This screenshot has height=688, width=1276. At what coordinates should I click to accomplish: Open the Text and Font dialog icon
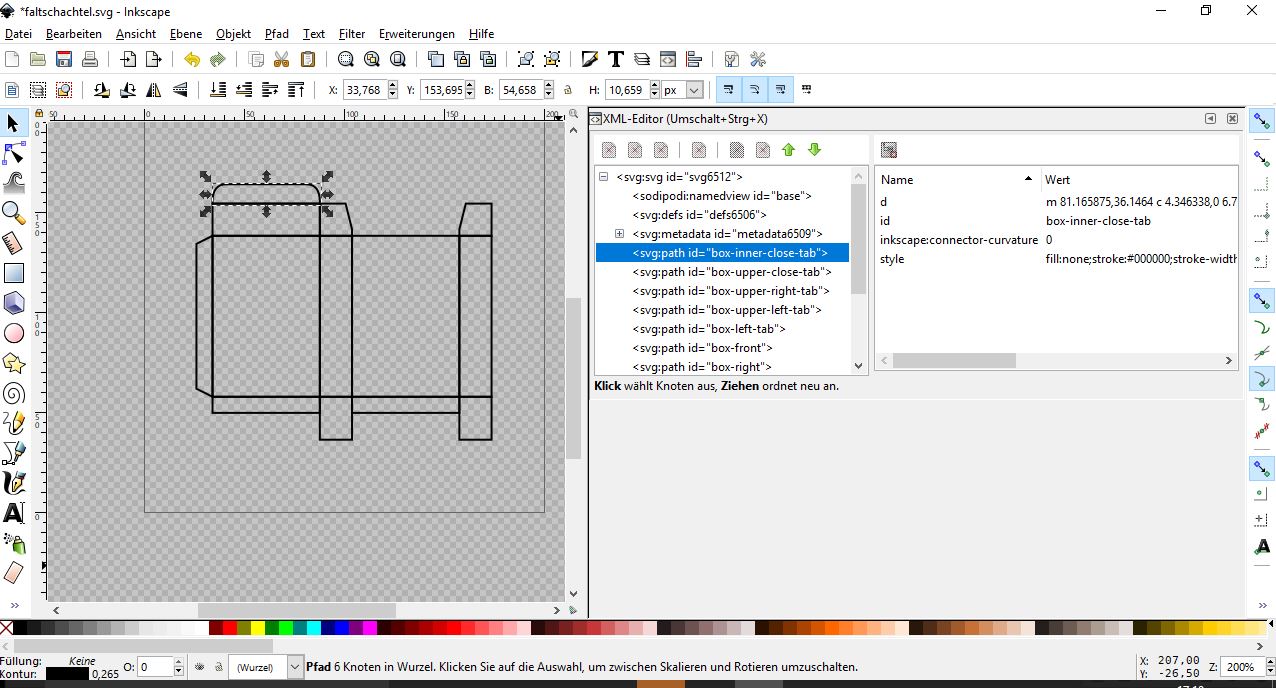point(616,59)
